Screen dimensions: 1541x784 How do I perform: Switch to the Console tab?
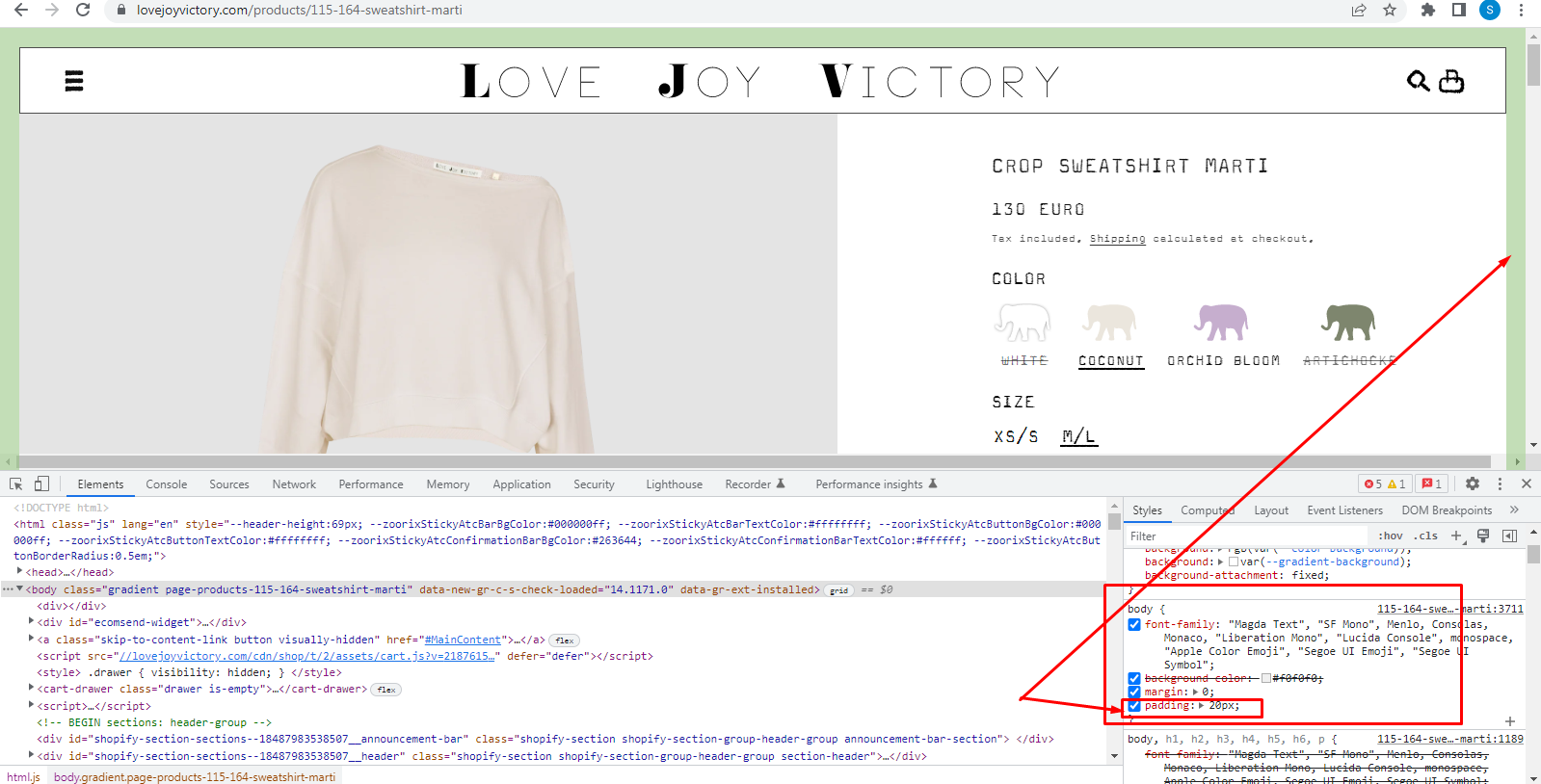click(x=167, y=484)
